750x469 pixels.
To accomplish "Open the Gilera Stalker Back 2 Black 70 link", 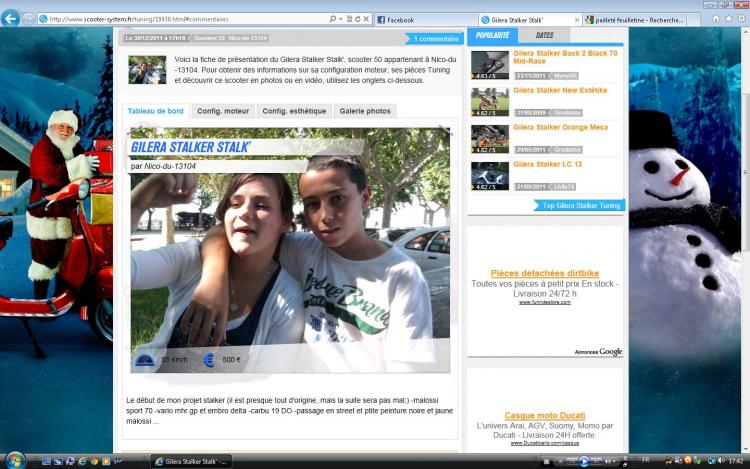I will click(565, 57).
